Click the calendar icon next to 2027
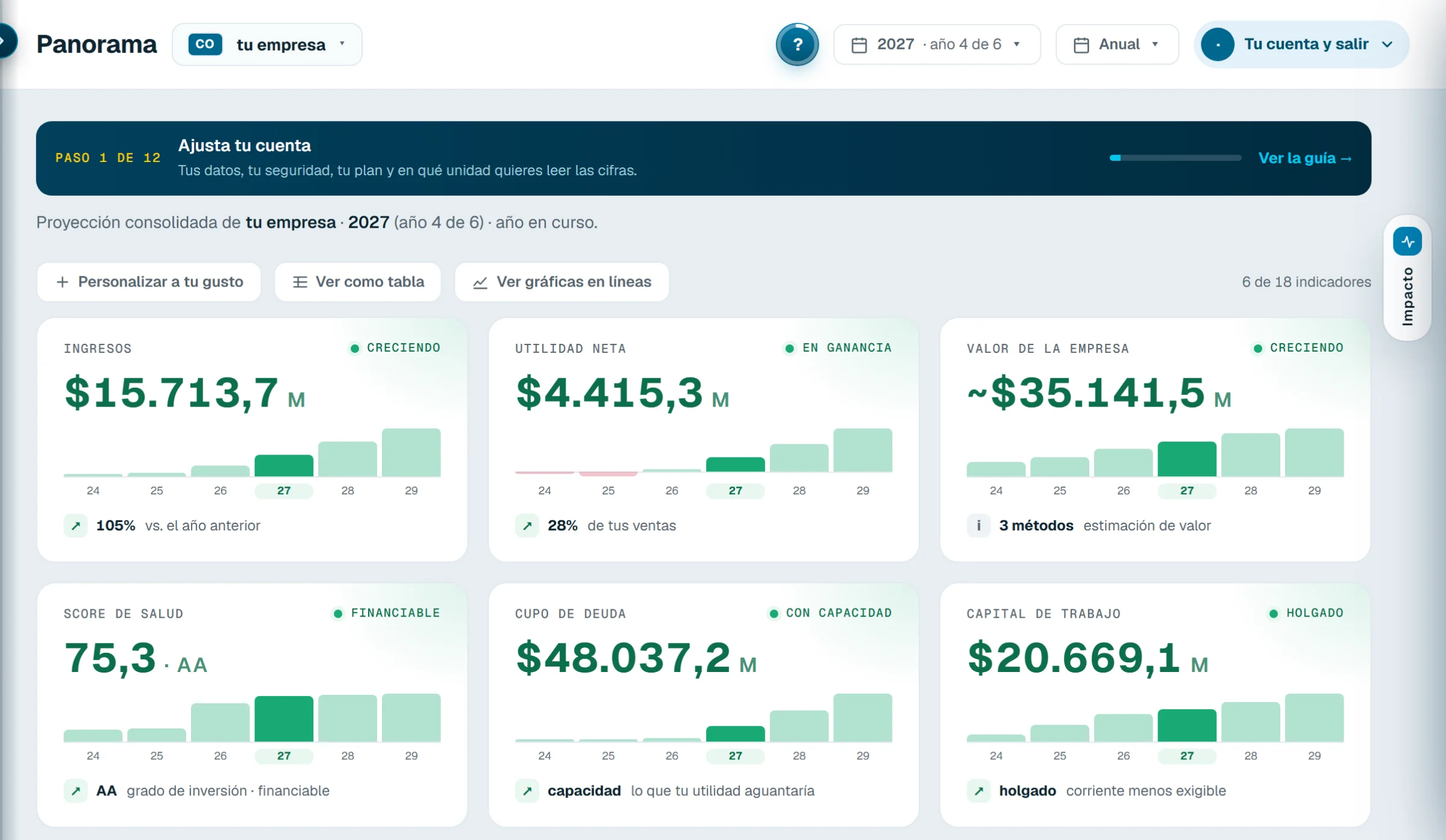This screenshot has height=840, width=1446. 859,45
